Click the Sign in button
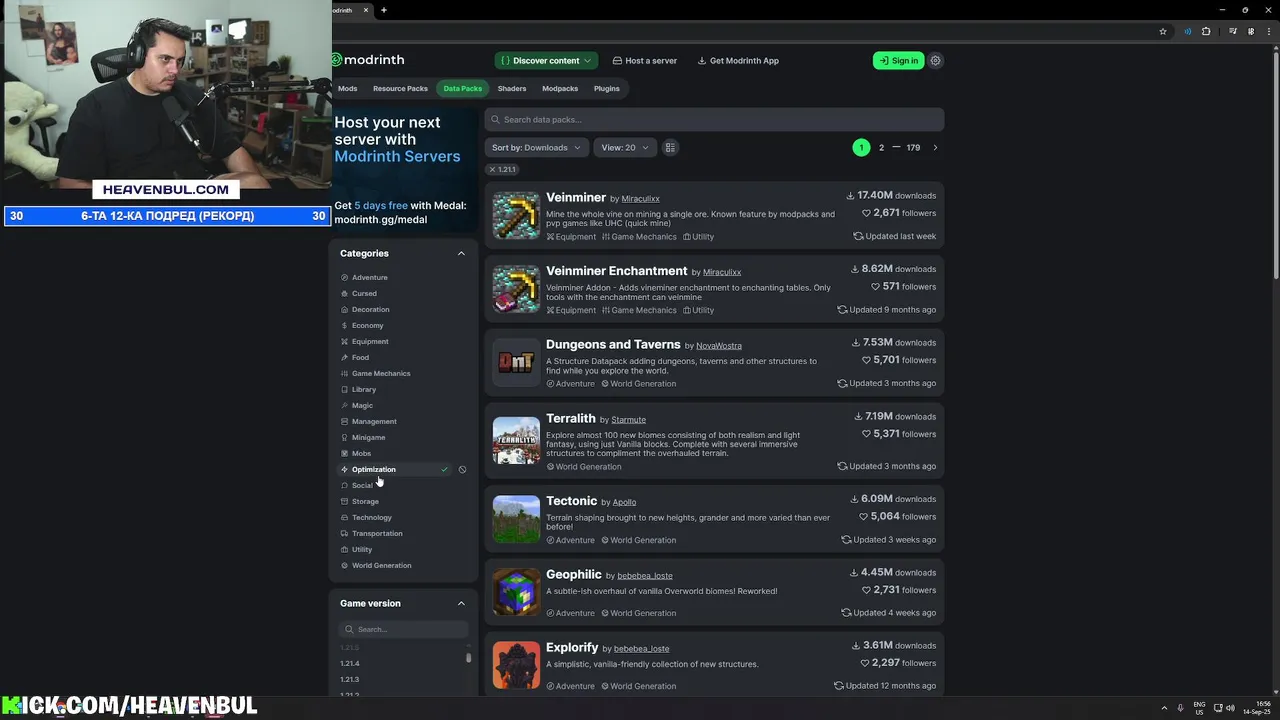The image size is (1280, 720). click(898, 60)
